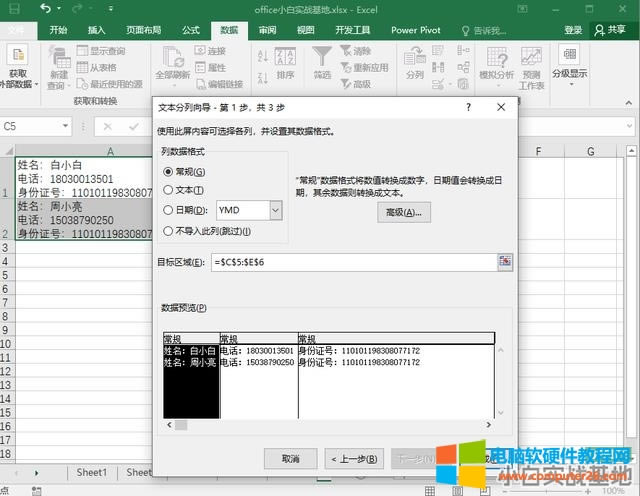The image size is (640, 496).
Task: Open the Name Box dropdown at C5
Action: pyautogui.click(x=65, y=126)
